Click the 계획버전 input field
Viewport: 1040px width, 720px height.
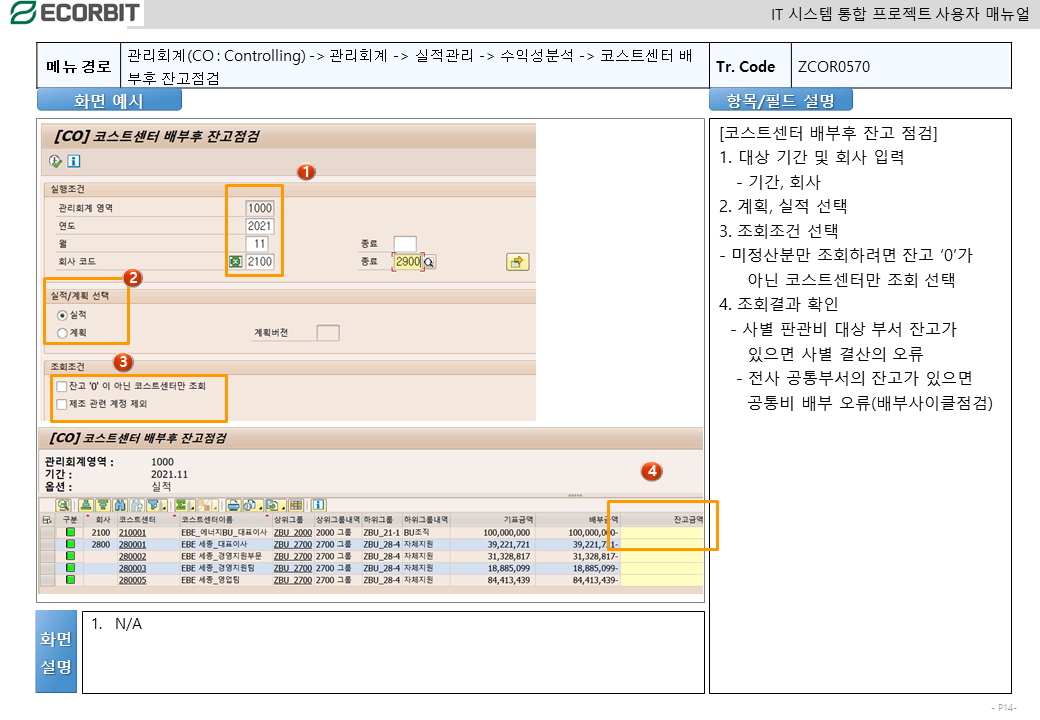[x=328, y=333]
